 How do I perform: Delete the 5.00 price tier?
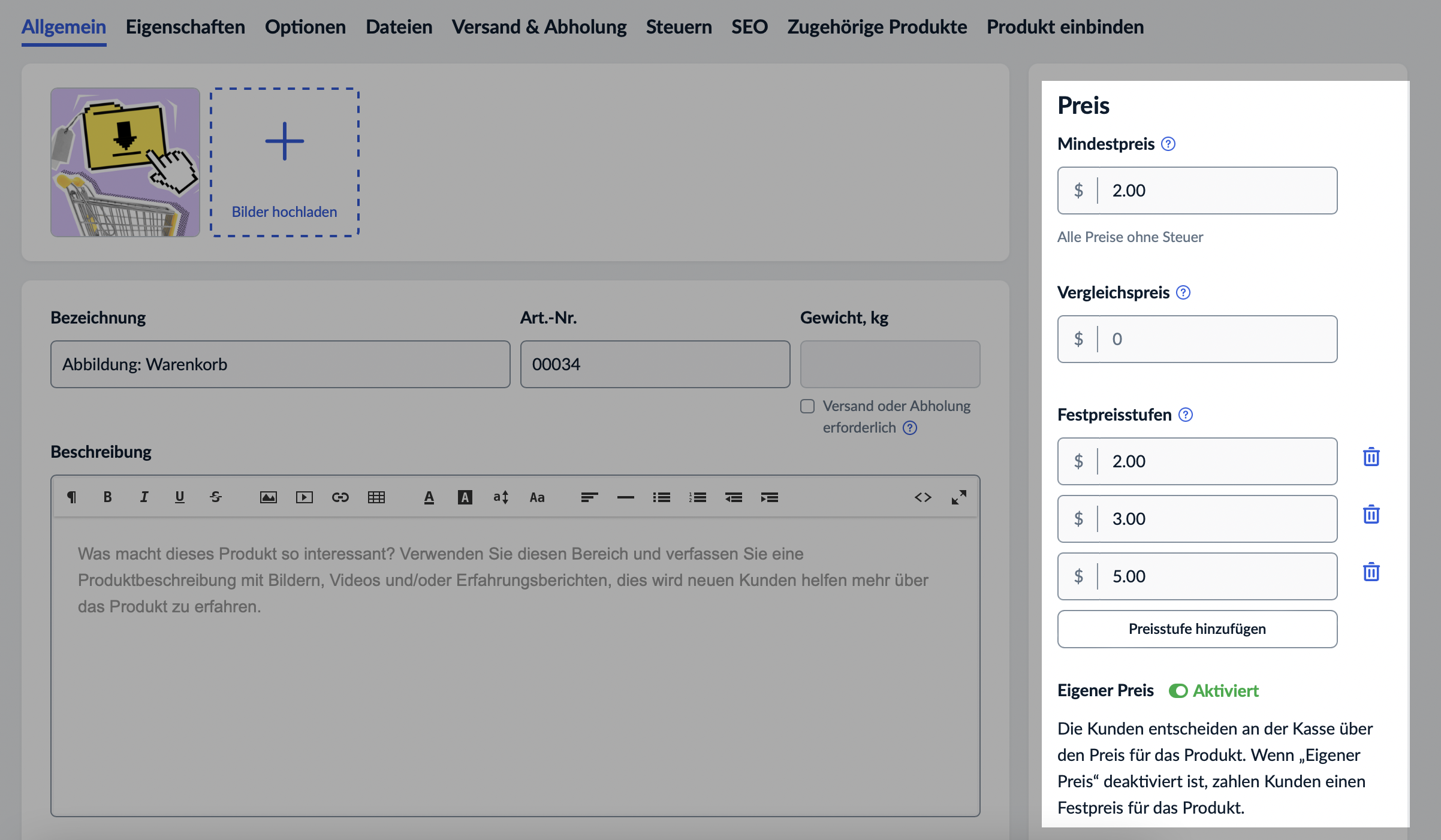tap(1371, 572)
